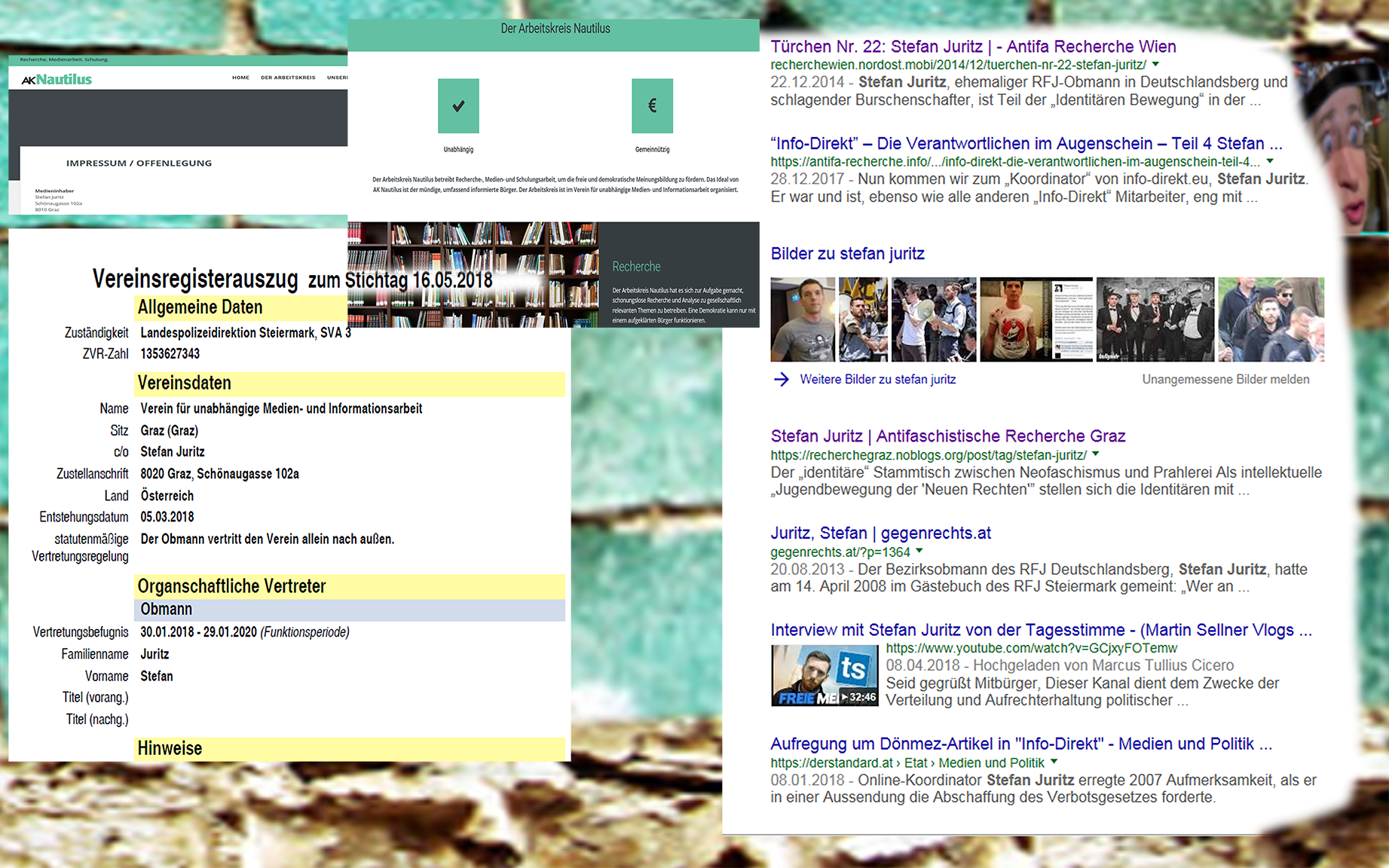Click Unangemessene Bilder melden link

[1225, 380]
